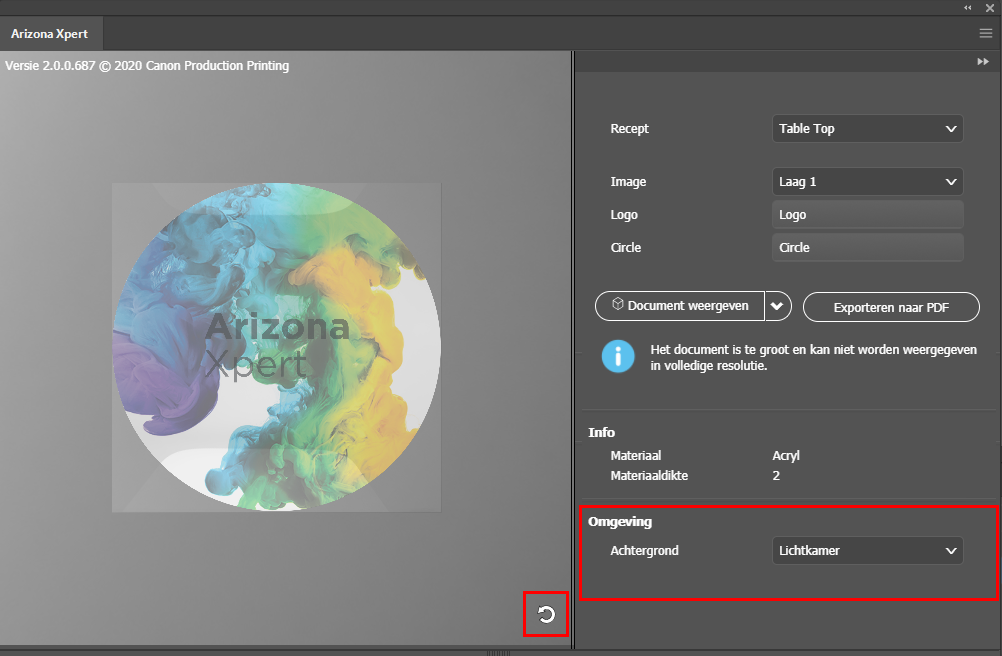Click the Materiaaldikte value '2'
1002x656 pixels.
[776, 475]
